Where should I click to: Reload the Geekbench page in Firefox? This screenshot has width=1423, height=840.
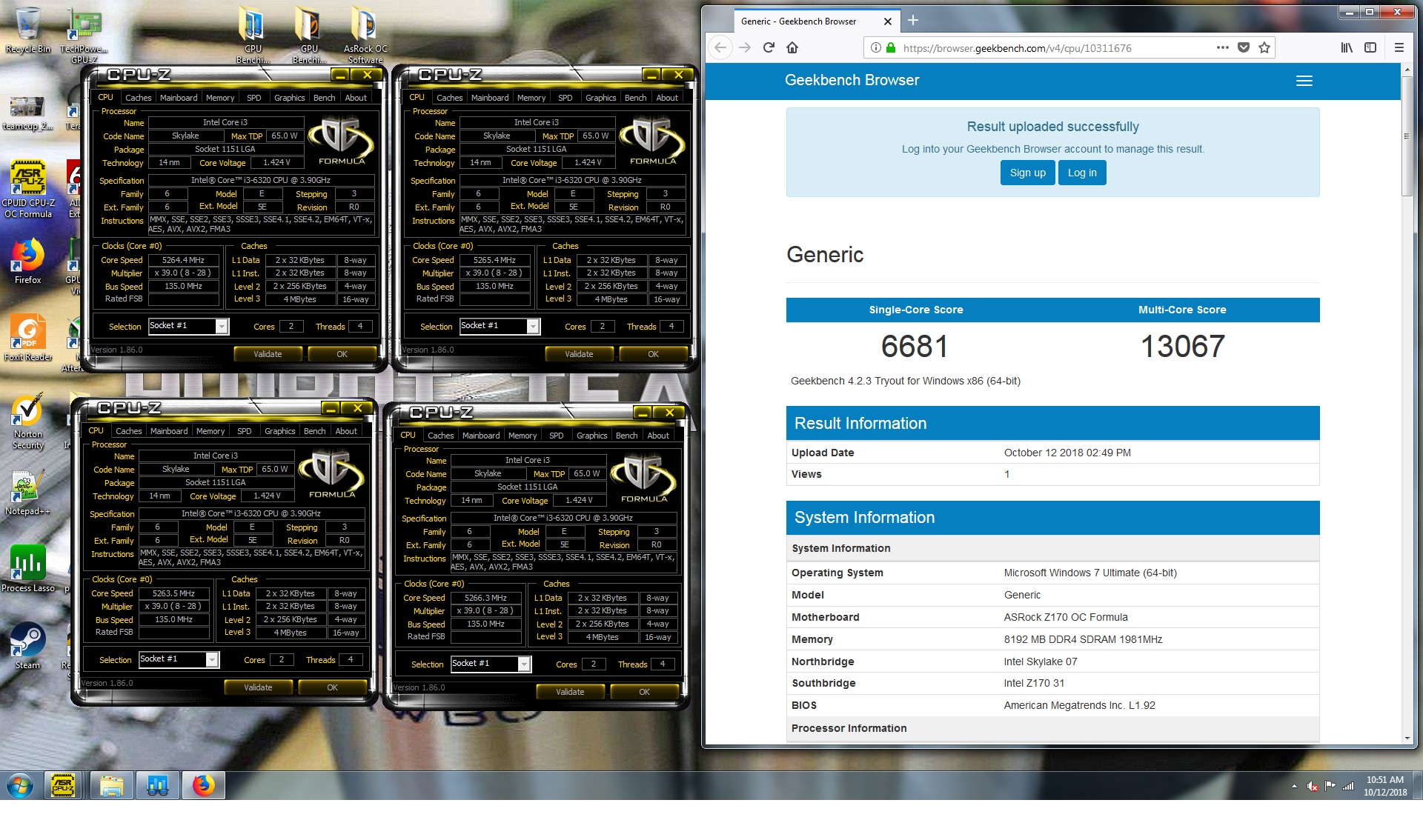(x=769, y=47)
